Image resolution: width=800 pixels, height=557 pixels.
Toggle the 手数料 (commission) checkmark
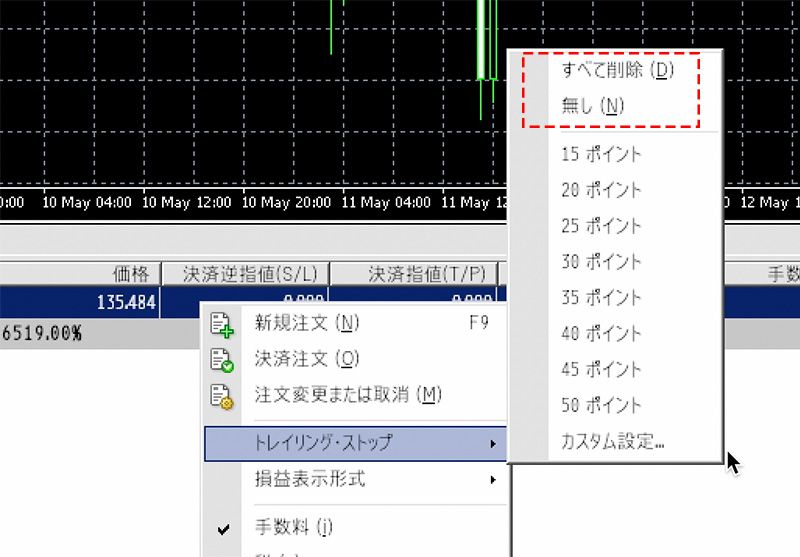223,526
